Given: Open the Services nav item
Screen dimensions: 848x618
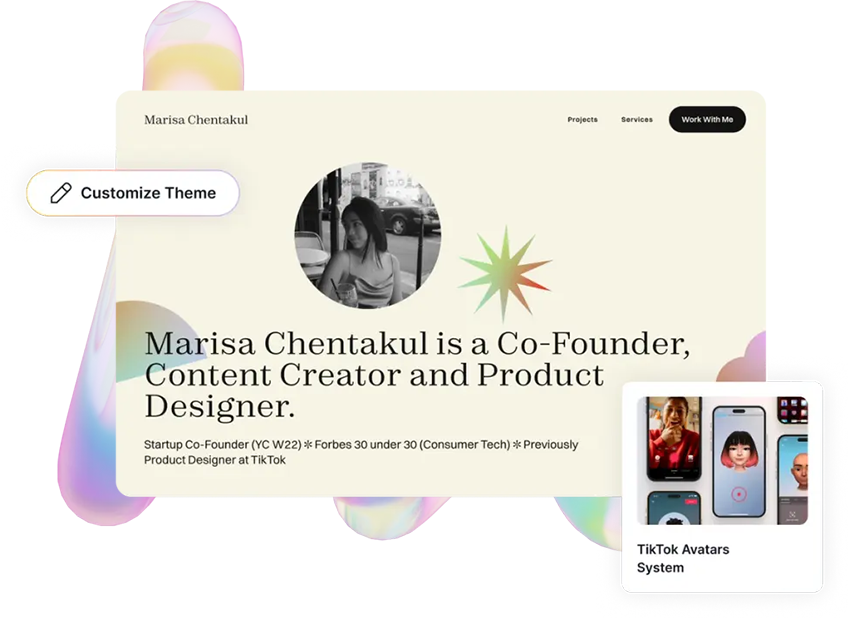Looking at the screenshot, I should pos(637,119).
